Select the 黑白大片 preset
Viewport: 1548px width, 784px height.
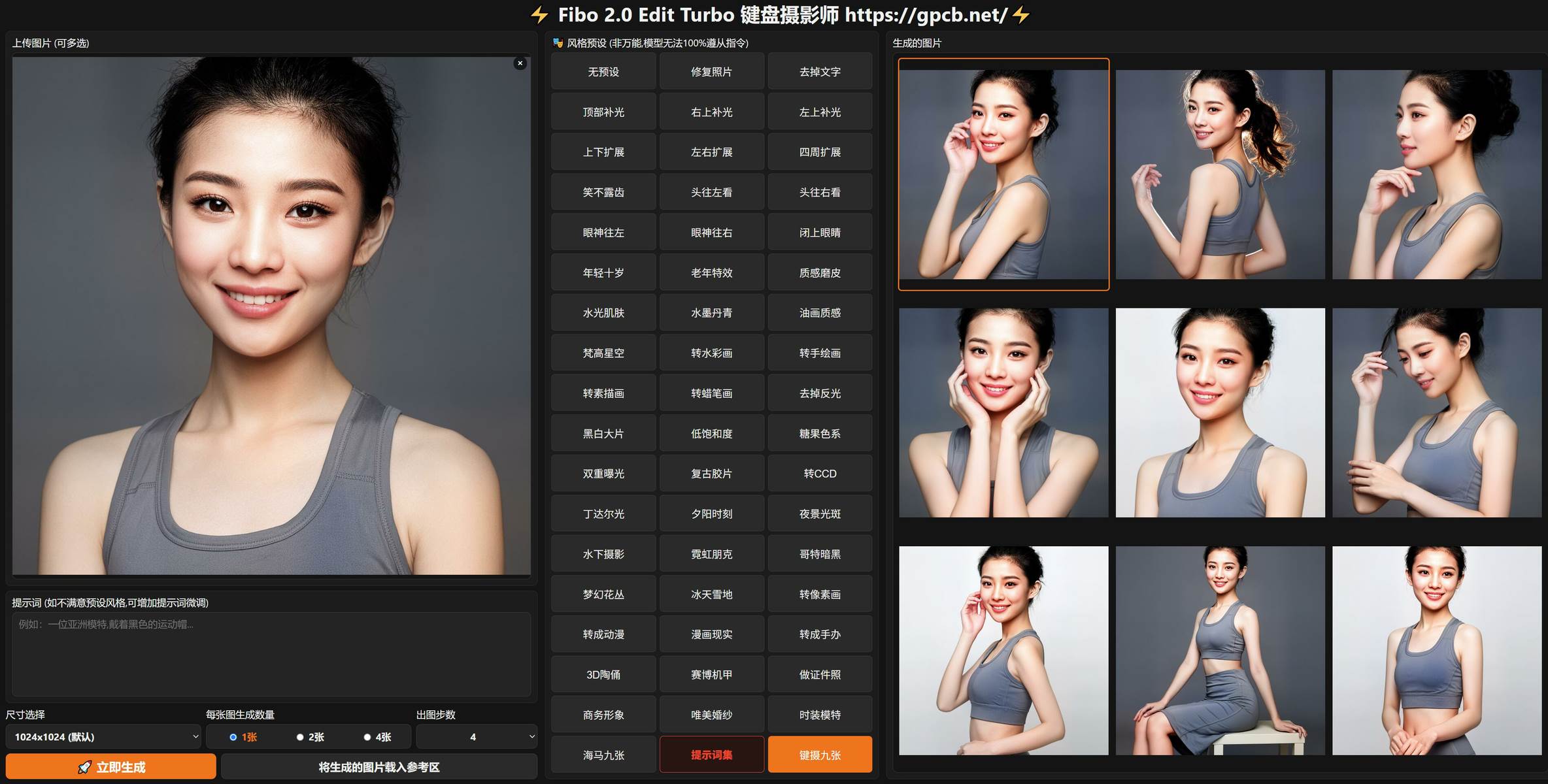(x=603, y=434)
